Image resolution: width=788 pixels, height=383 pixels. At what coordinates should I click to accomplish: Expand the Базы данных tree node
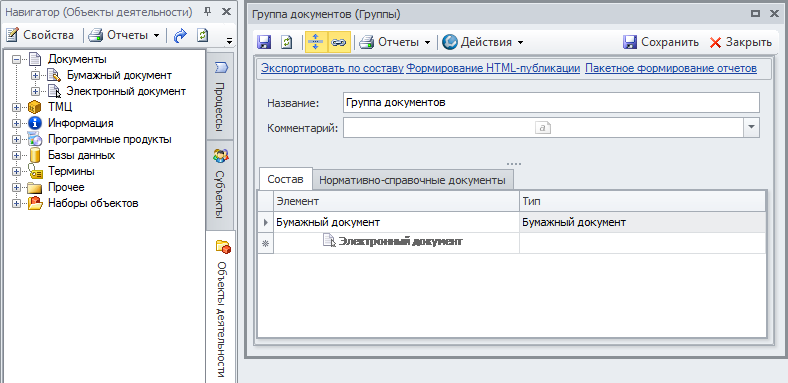(x=16, y=155)
